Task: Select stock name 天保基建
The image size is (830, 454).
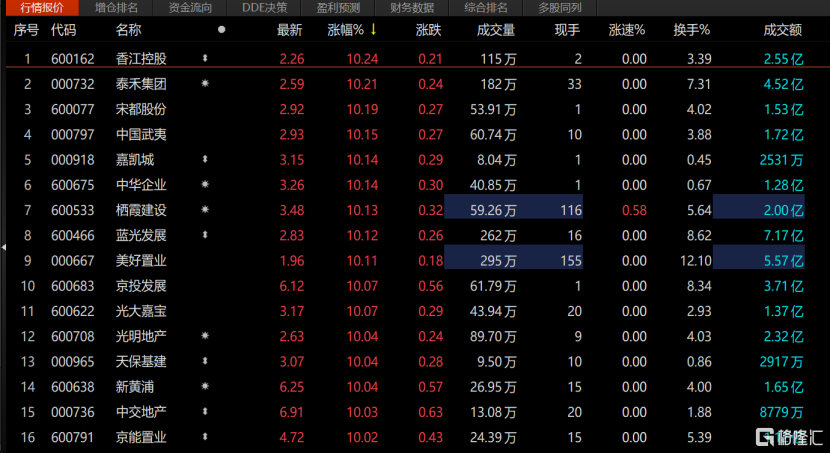Action: click(141, 362)
